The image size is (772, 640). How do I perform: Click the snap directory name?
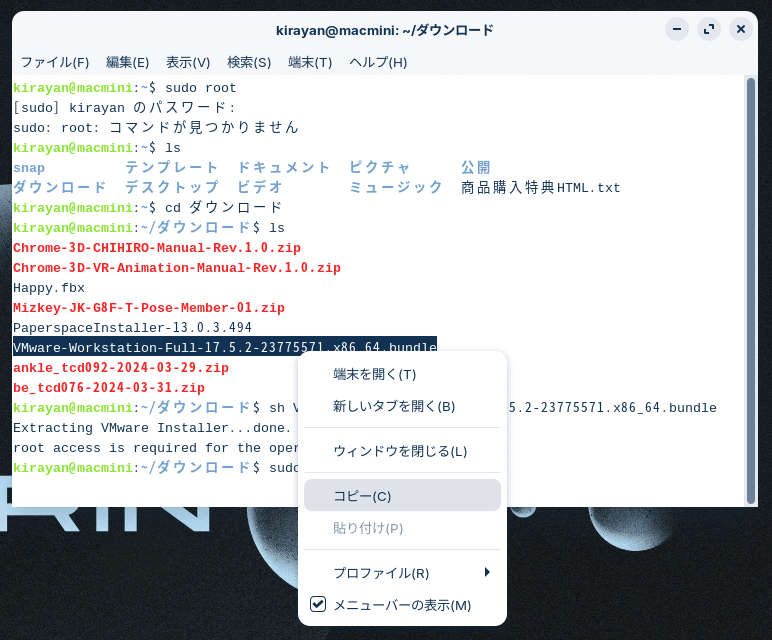(29, 168)
